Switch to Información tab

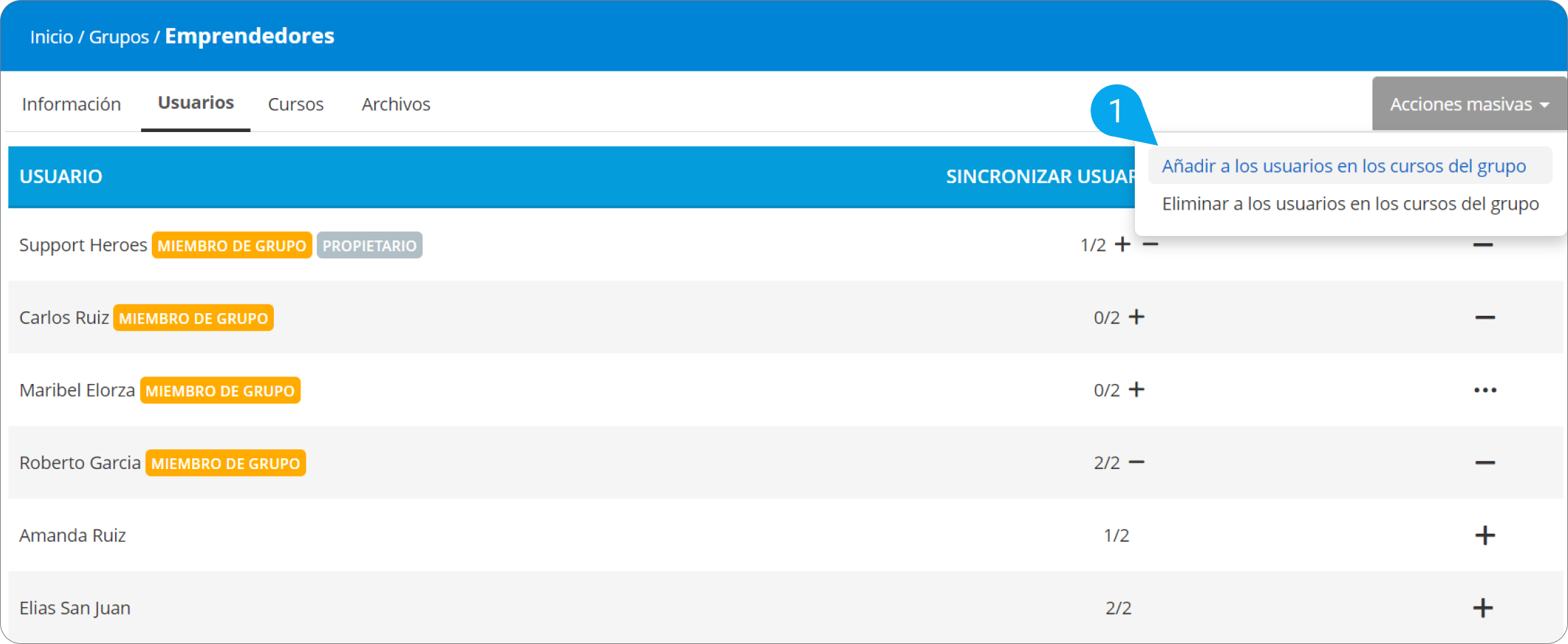pos(72,104)
